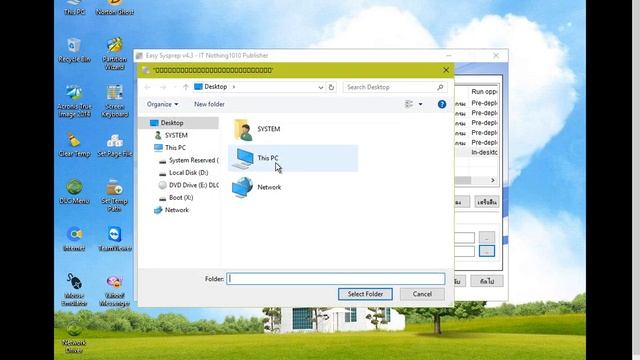Image resolution: width=640 pixels, height=360 pixels.
Task: Go up one folder level arrow
Action: [186, 87]
